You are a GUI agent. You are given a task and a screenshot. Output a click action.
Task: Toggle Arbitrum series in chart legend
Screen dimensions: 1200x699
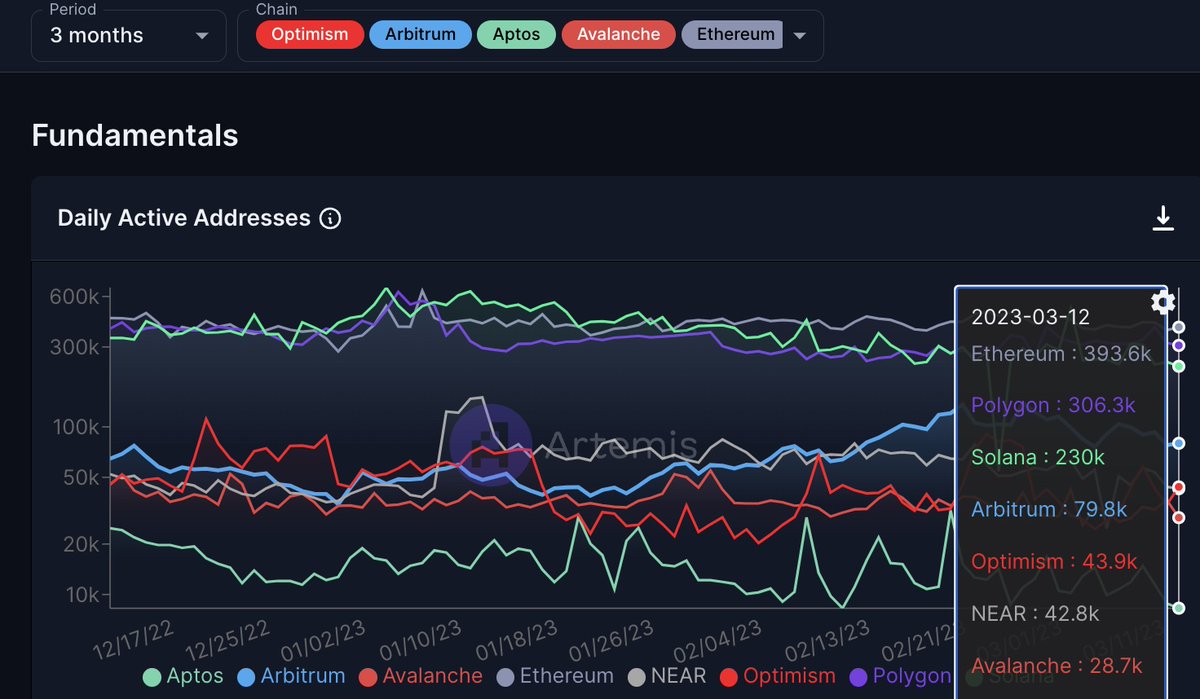[290, 676]
